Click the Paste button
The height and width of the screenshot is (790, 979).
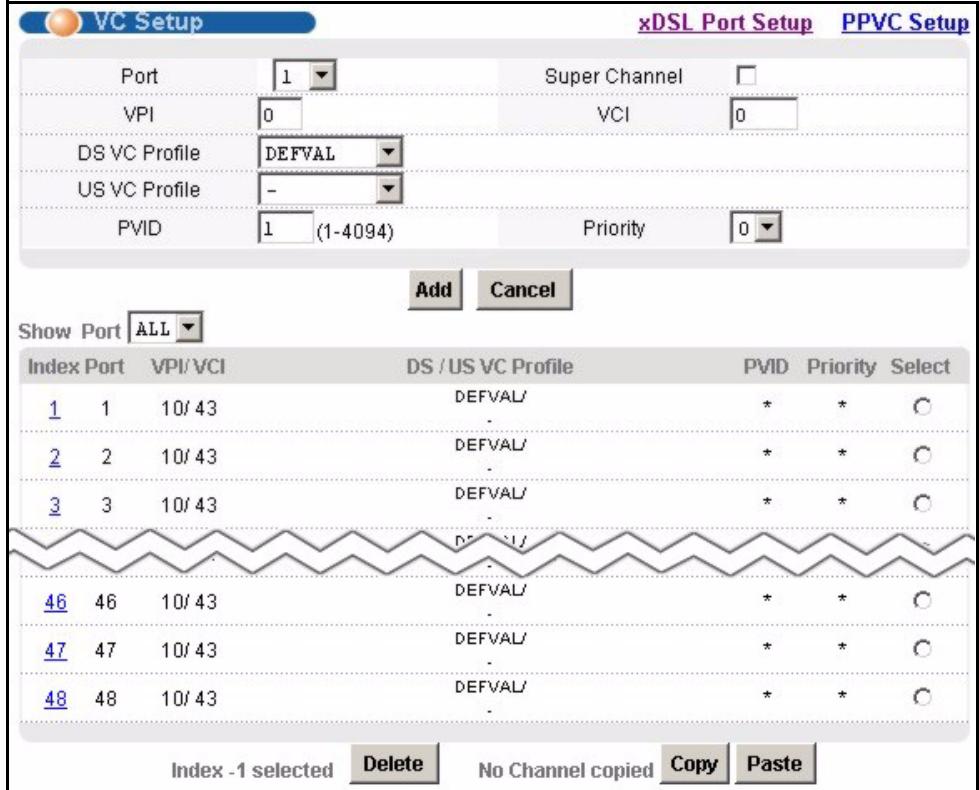(775, 763)
